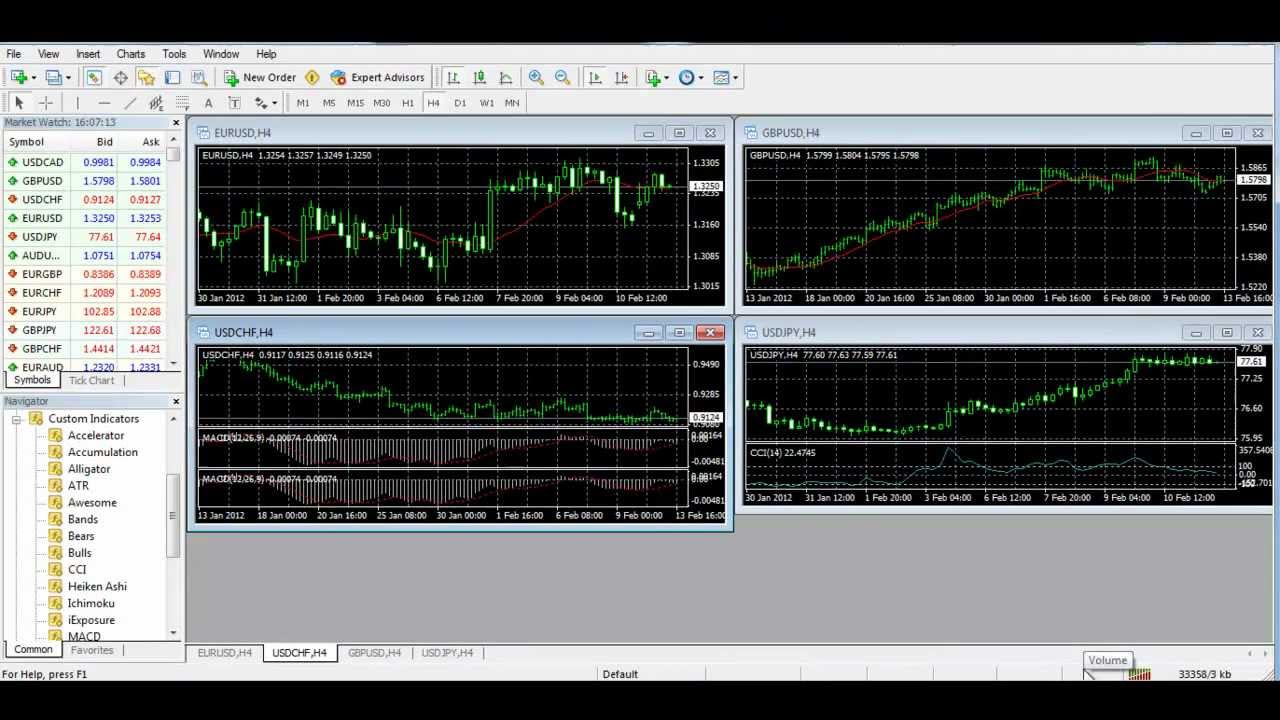Click the Profiles toolbar icon
The width and height of the screenshot is (1280, 720).
coord(54,77)
